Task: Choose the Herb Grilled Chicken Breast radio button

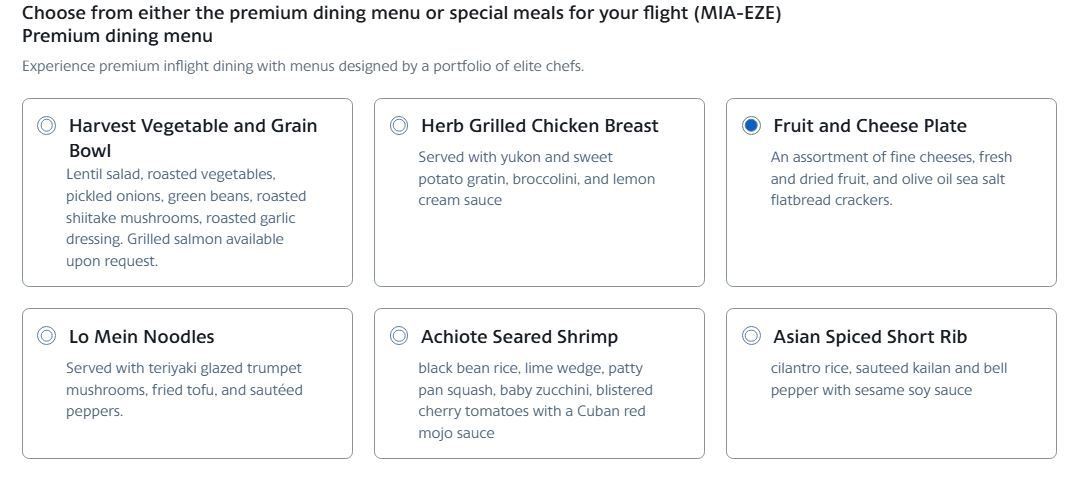Action: tap(399, 126)
